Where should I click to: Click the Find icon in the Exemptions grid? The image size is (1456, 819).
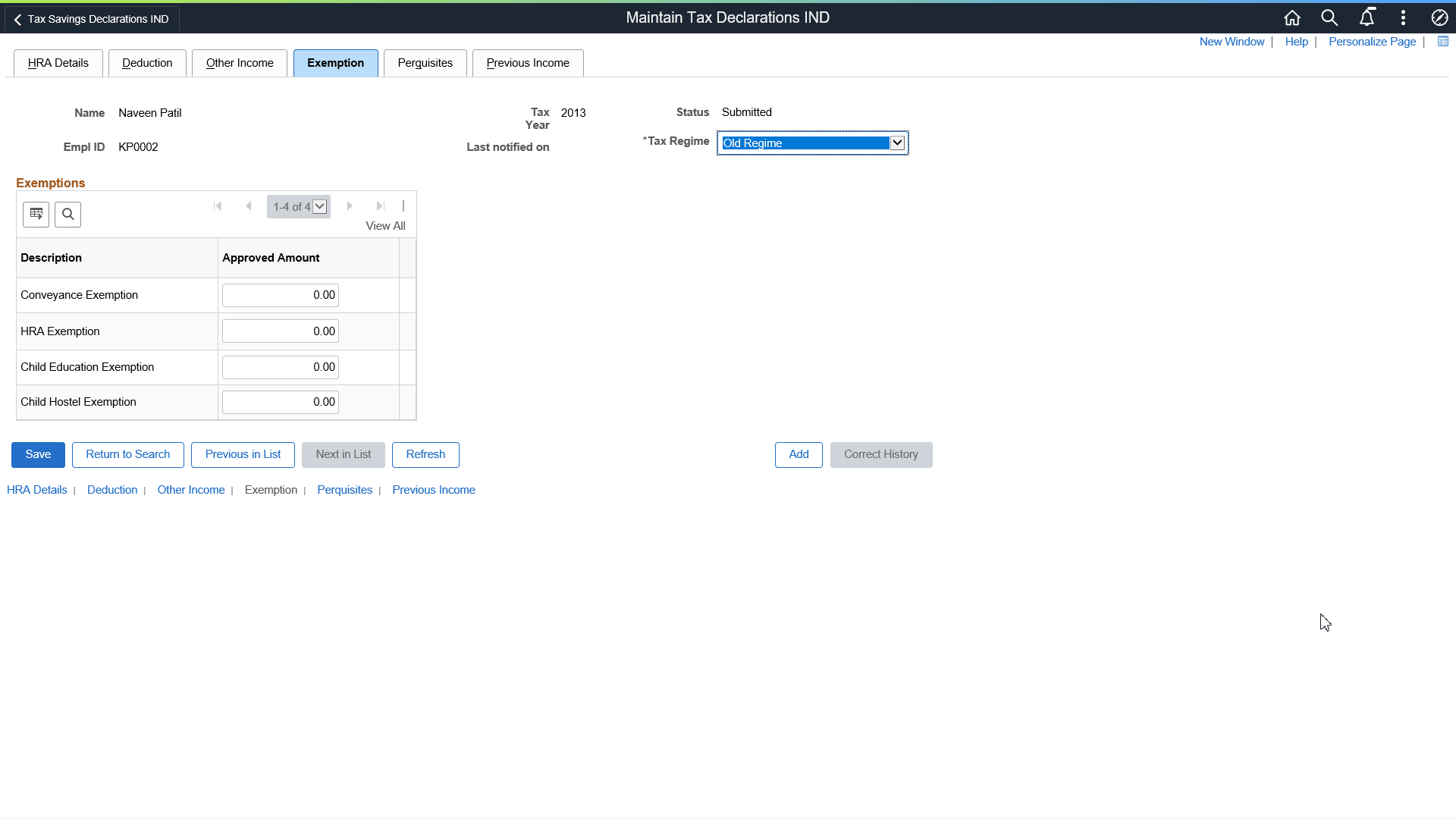68,215
